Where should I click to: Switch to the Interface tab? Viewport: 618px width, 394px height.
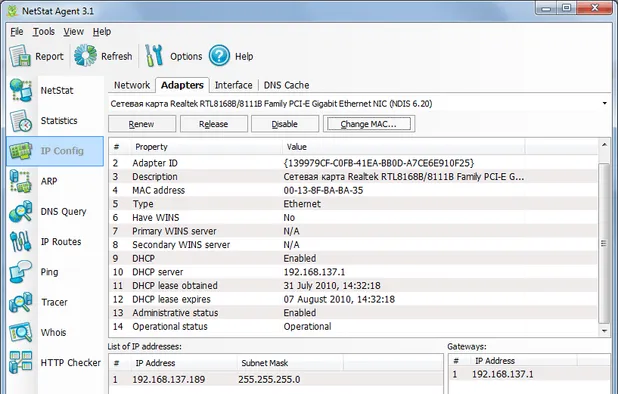click(233, 85)
